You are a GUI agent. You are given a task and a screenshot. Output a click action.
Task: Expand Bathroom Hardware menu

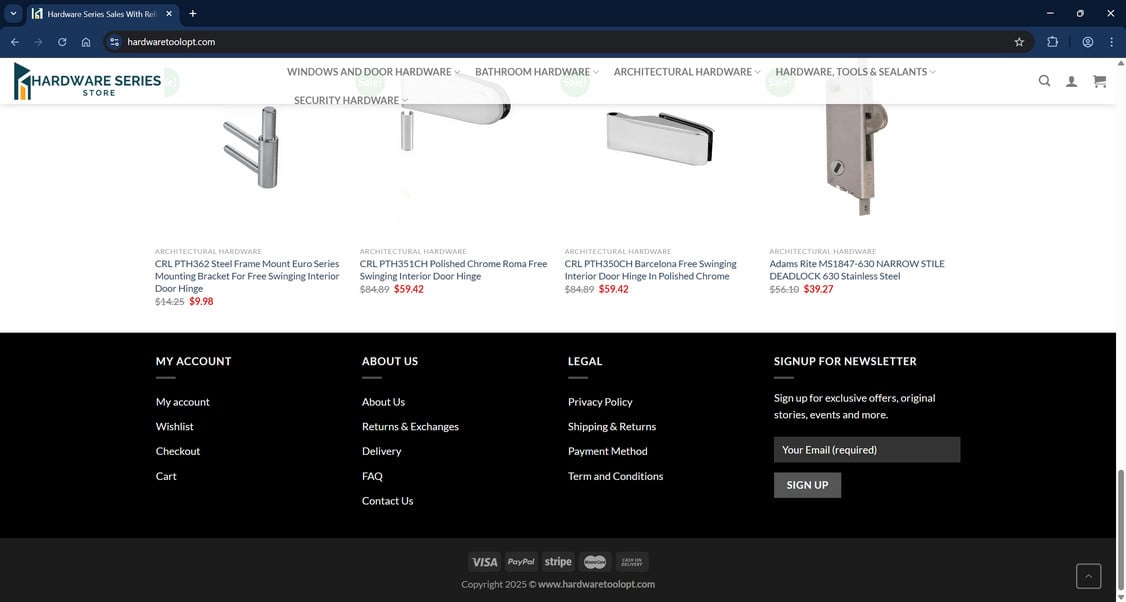pyautogui.click(x=536, y=72)
